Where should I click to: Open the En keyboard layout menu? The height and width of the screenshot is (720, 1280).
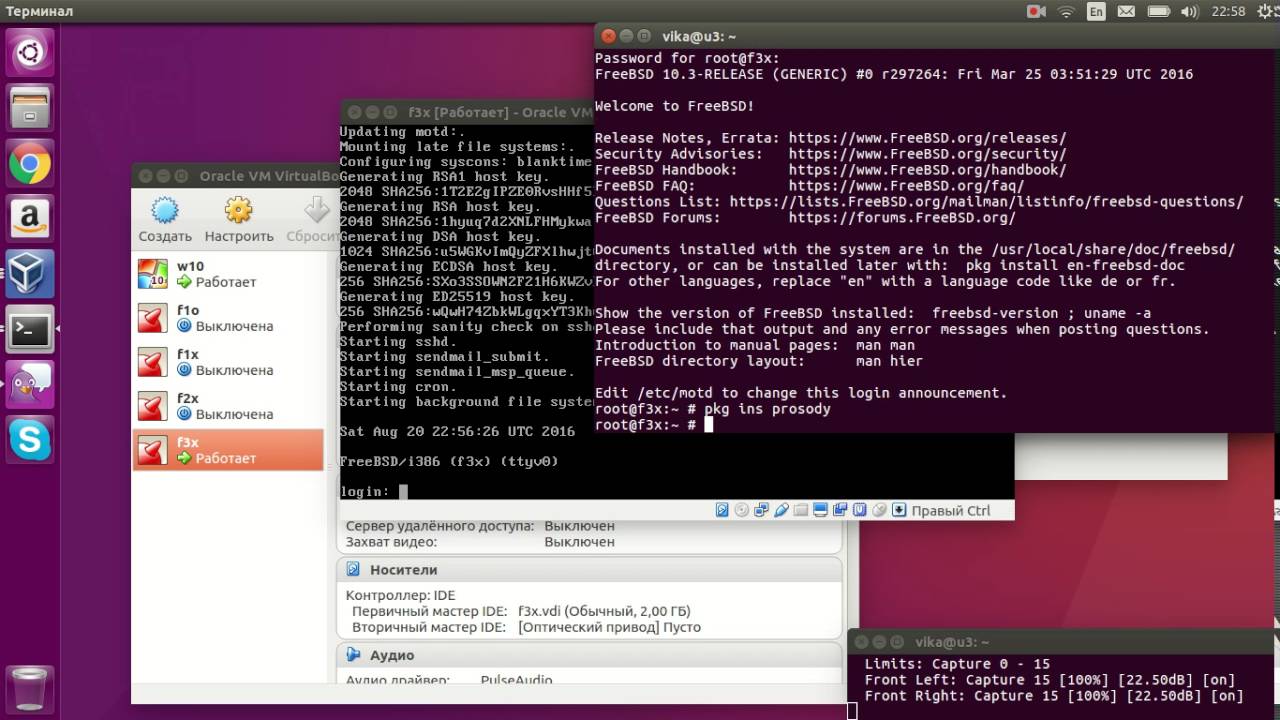pyautogui.click(x=1097, y=11)
